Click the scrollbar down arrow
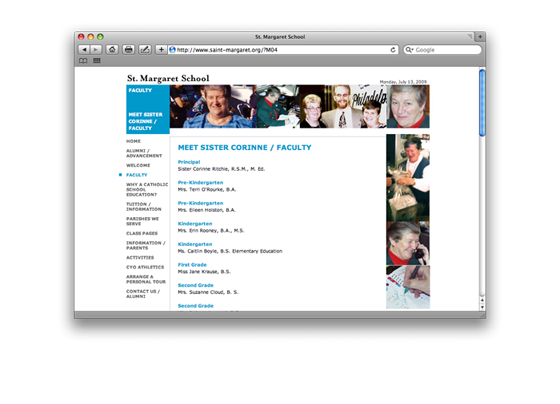The width and height of the screenshot is (560, 404). (x=482, y=307)
